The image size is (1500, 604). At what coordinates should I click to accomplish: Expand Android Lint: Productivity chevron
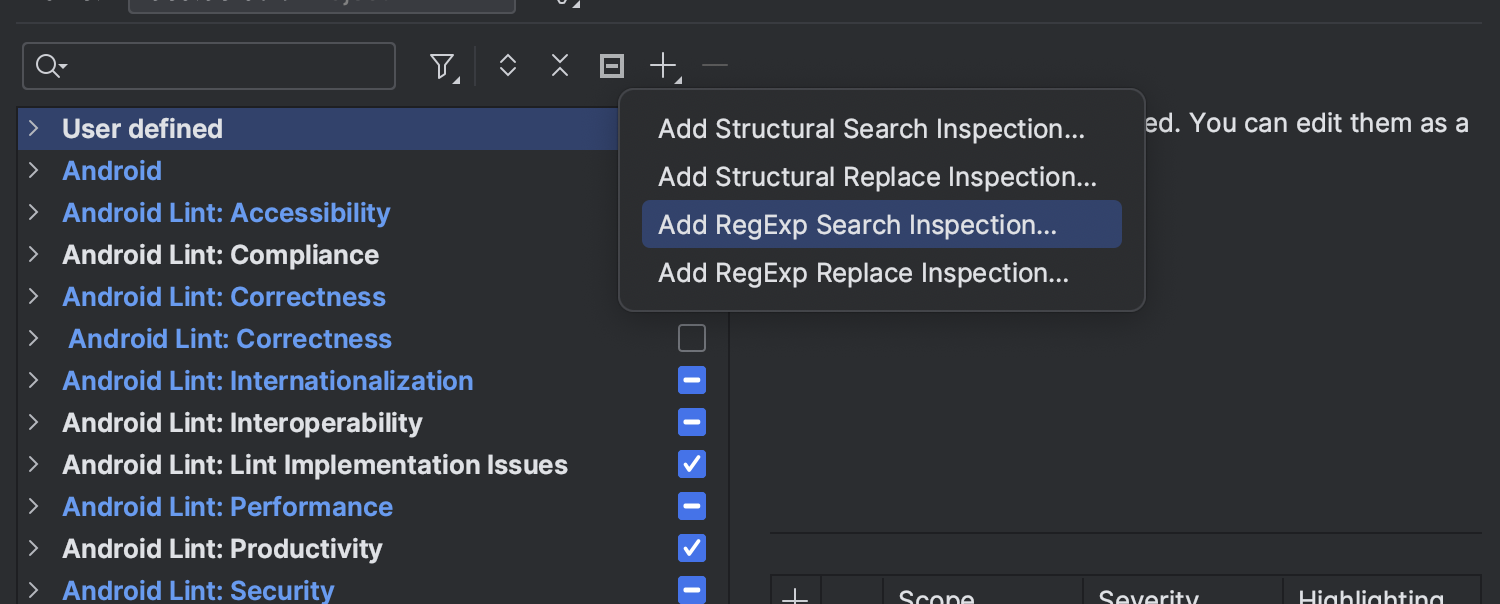[34, 549]
